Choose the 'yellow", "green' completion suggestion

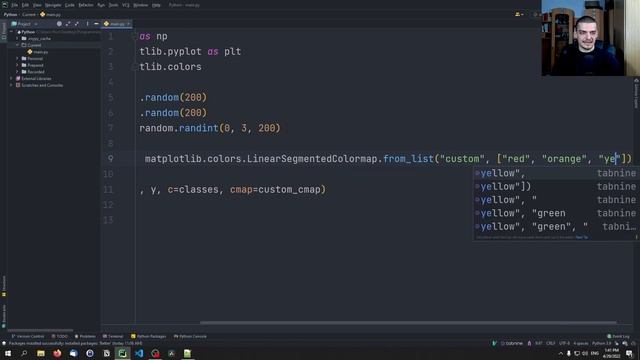(x=556, y=213)
